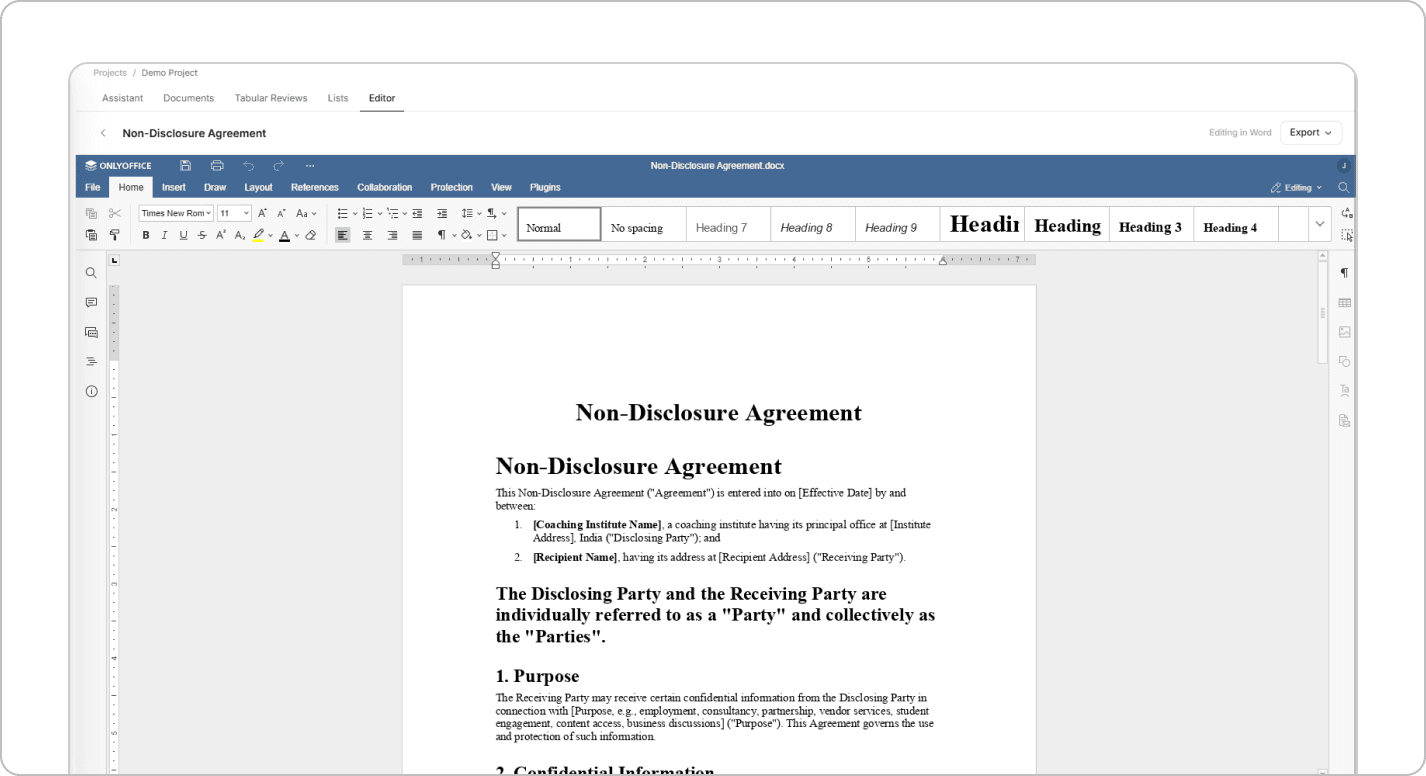The width and height of the screenshot is (1426, 776).
Task: Open paragraph settings in right sidebar
Action: (1345, 273)
